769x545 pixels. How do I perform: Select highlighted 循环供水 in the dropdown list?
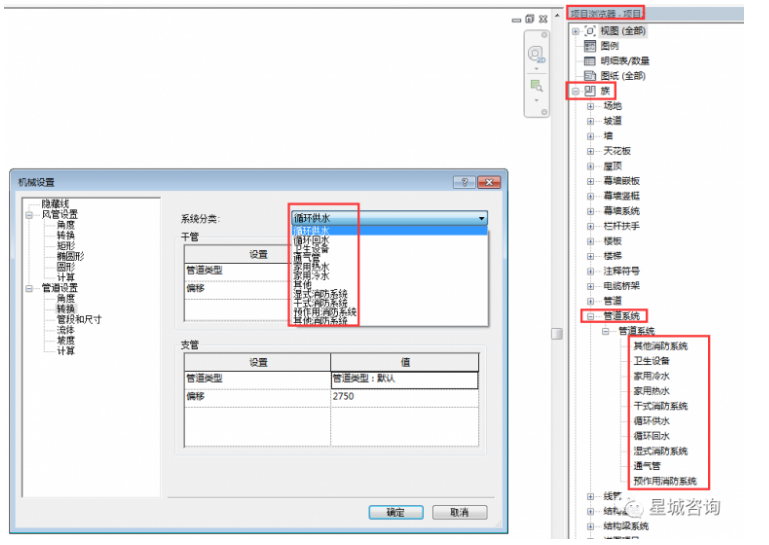tap(390, 231)
